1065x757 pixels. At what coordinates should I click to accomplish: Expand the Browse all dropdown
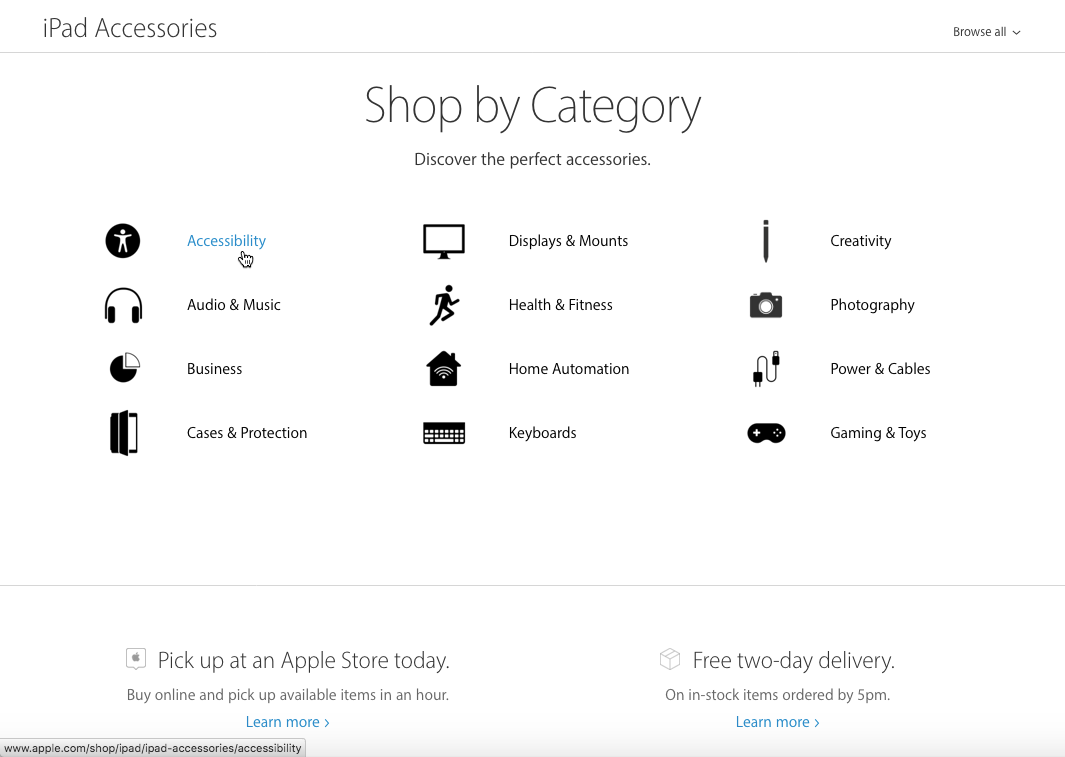(986, 32)
